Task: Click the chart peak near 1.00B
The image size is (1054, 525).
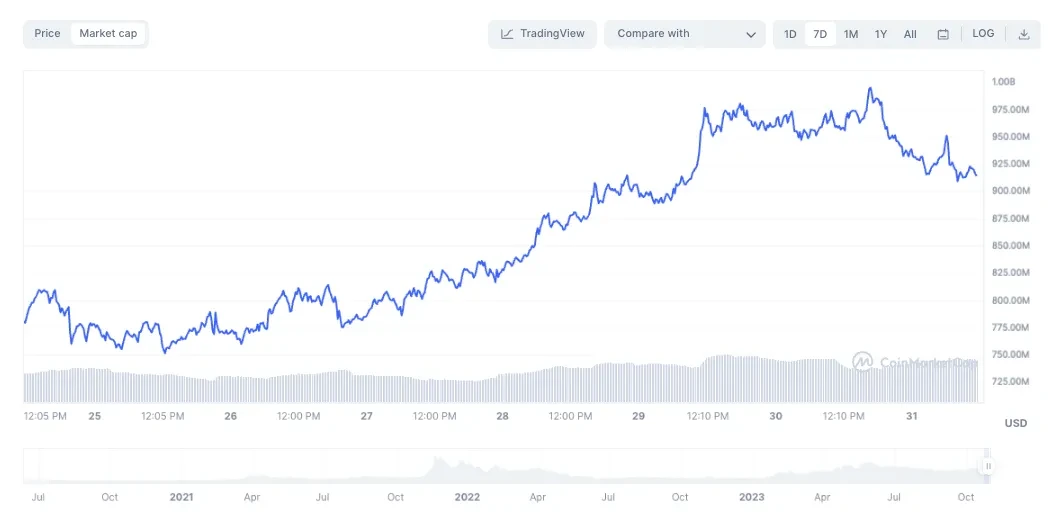Action: [x=870, y=89]
